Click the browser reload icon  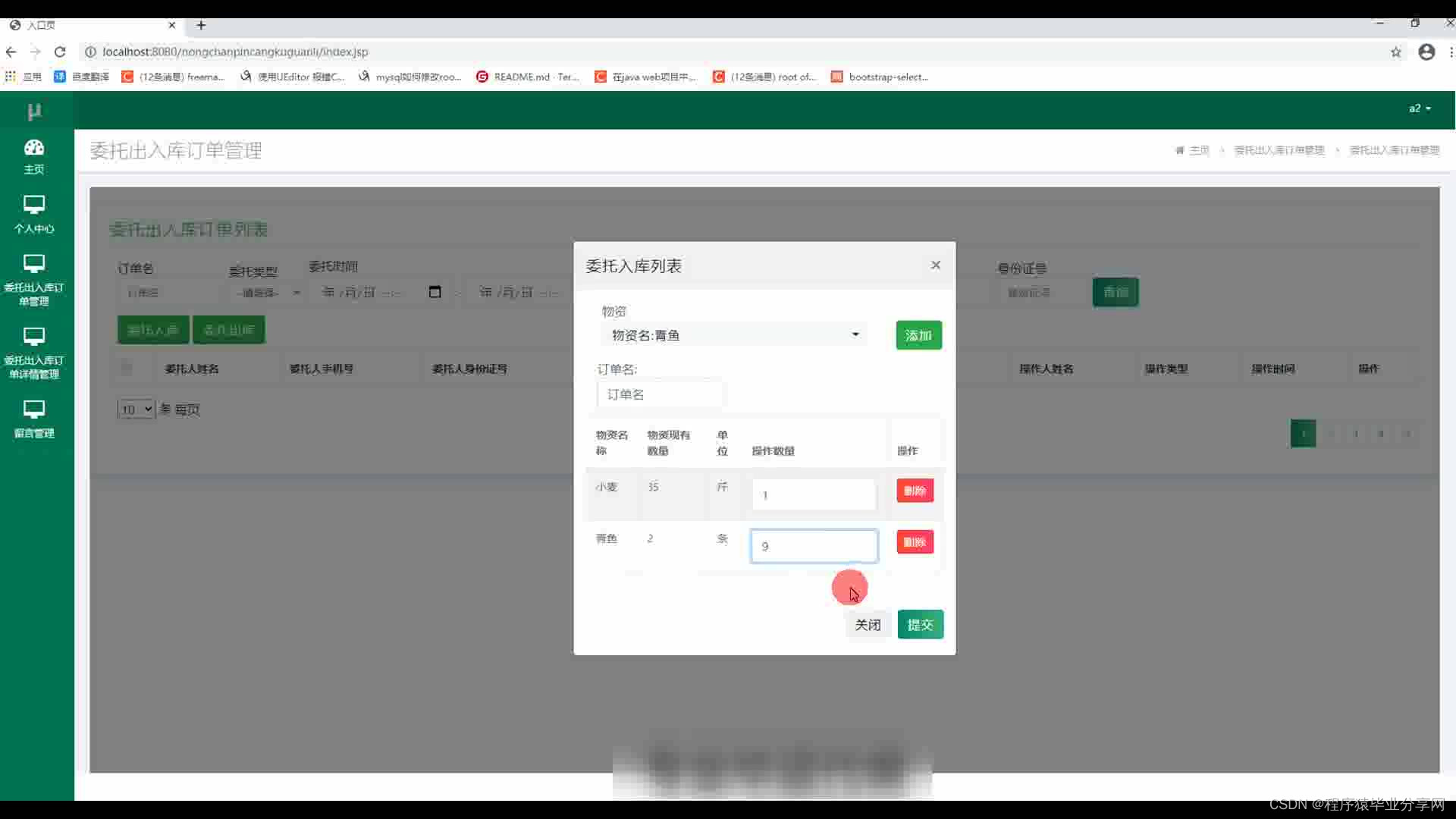coord(60,52)
